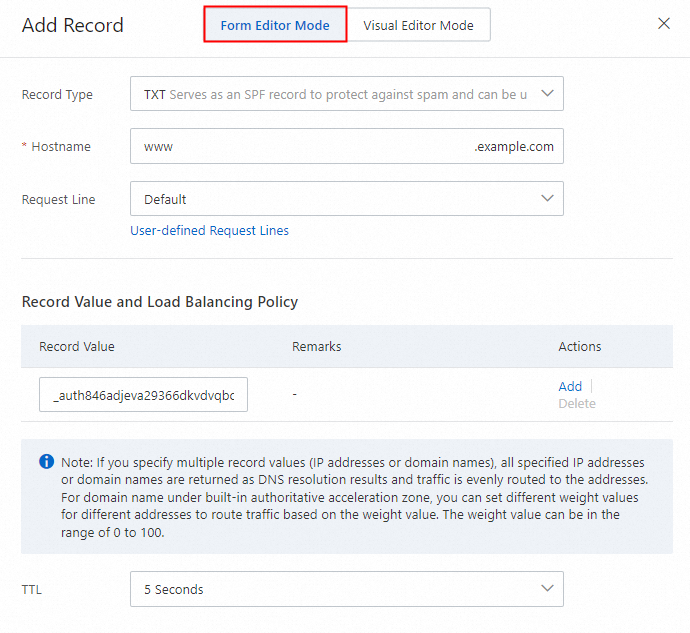Focus the Hostname field containing www

click(300, 146)
